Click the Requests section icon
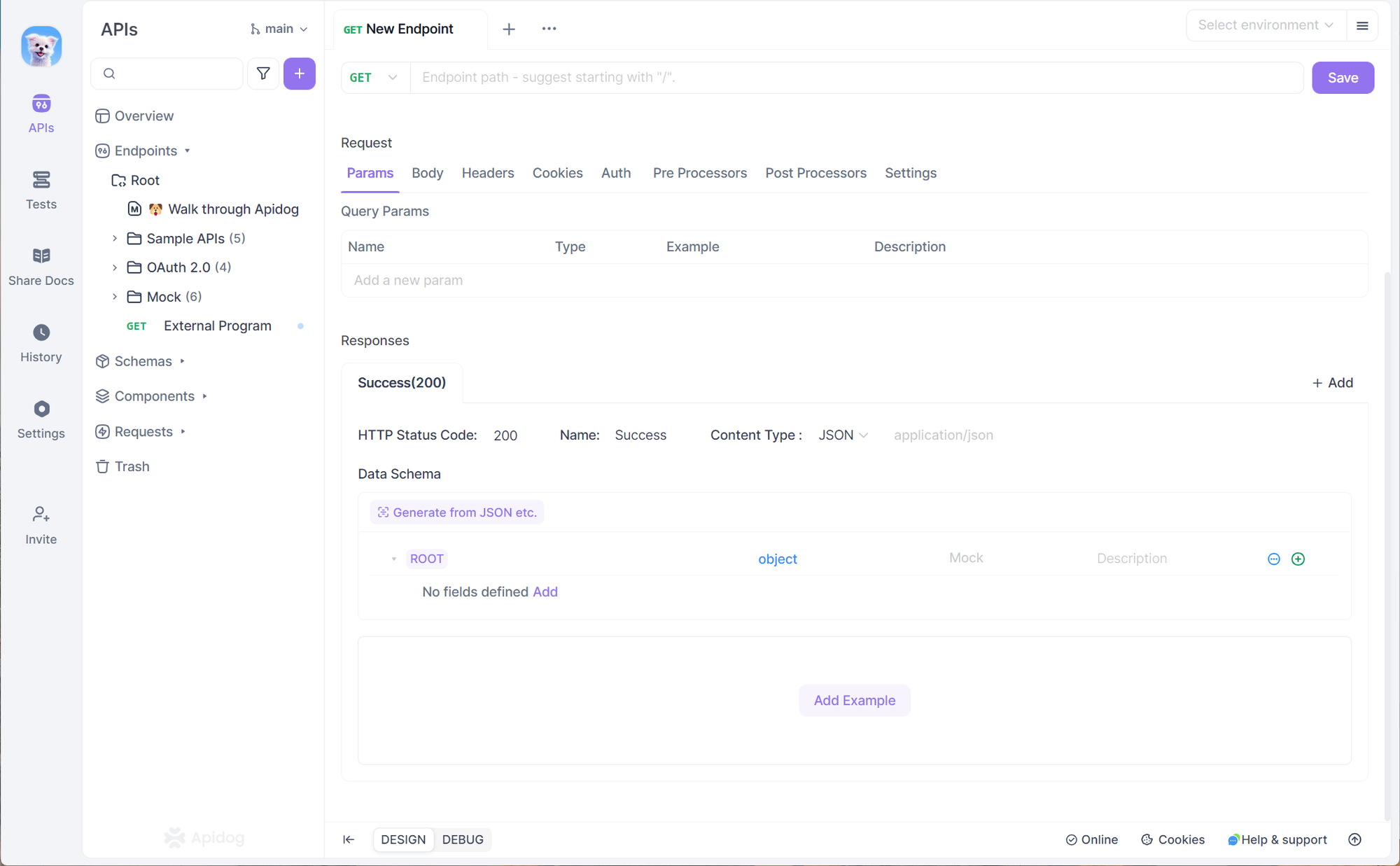Image resolution: width=1400 pixels, height=866 pixels. click(102, 431)
